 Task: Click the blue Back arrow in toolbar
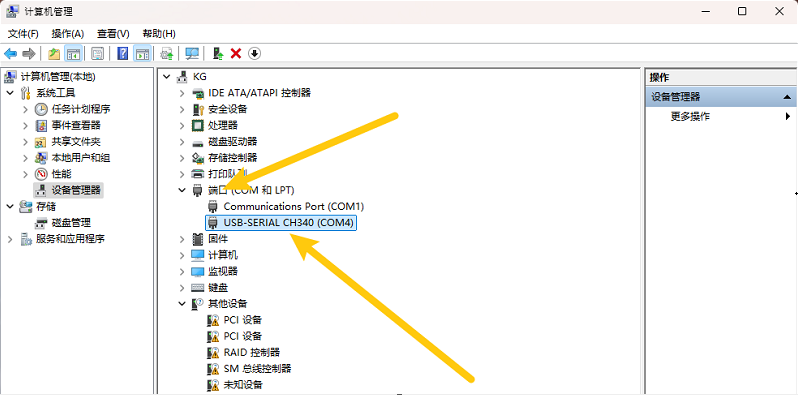(x=11, y=53)
